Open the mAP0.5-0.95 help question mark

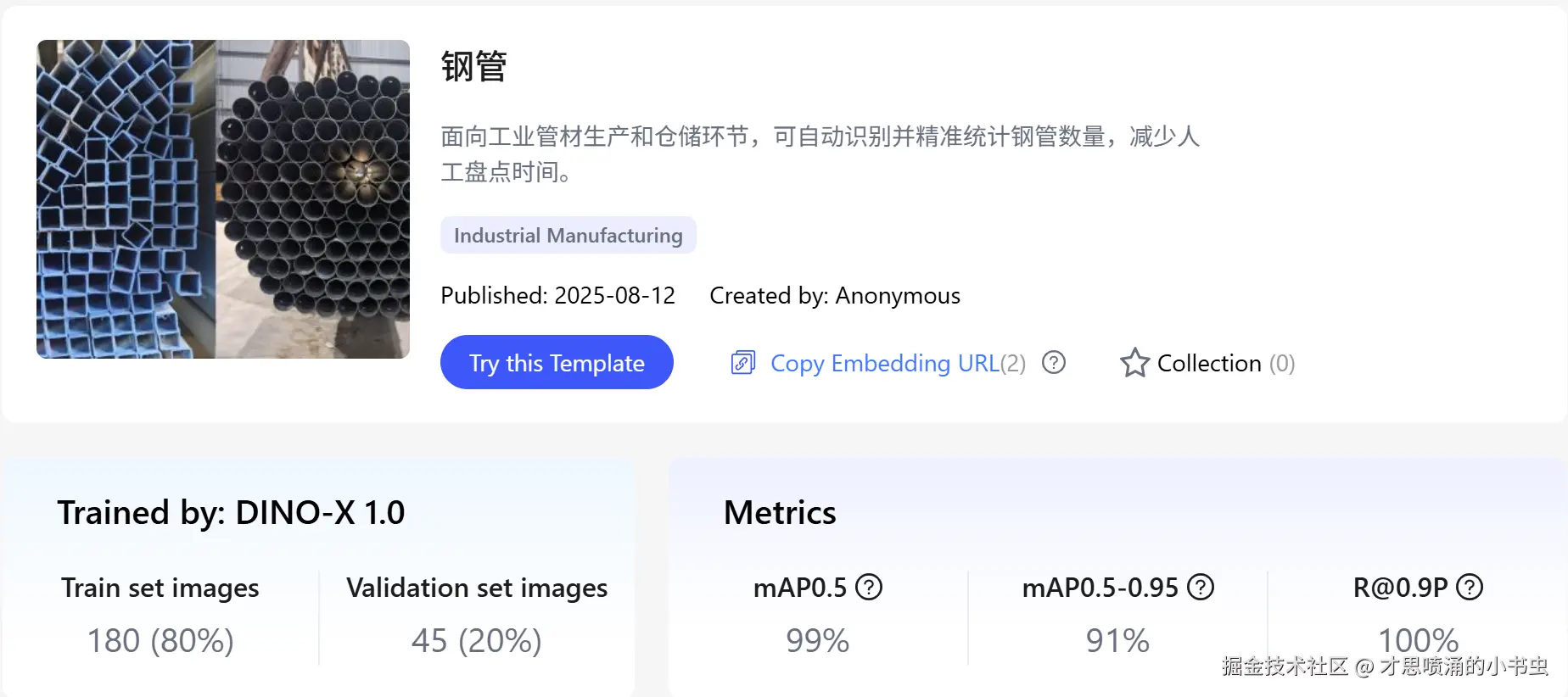coord(1201,587)
